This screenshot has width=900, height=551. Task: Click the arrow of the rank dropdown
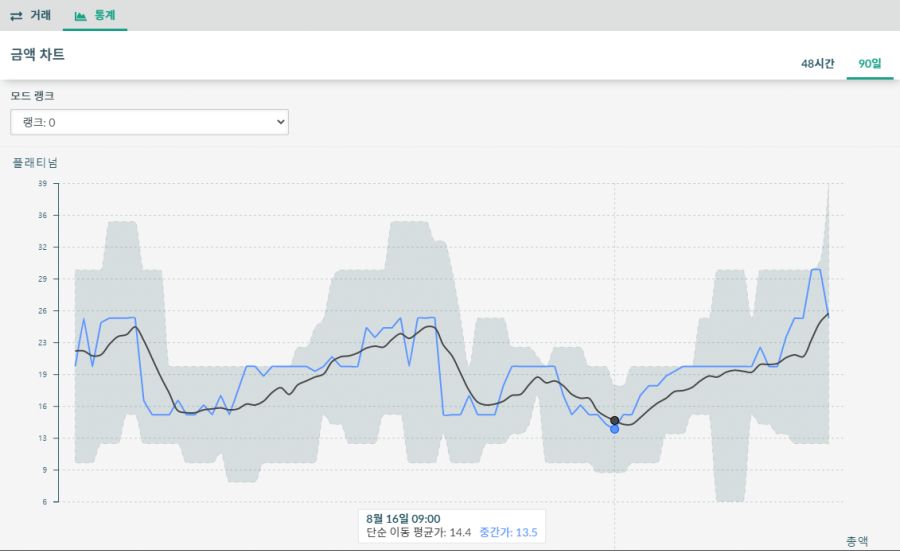click(x=279, y=122)
